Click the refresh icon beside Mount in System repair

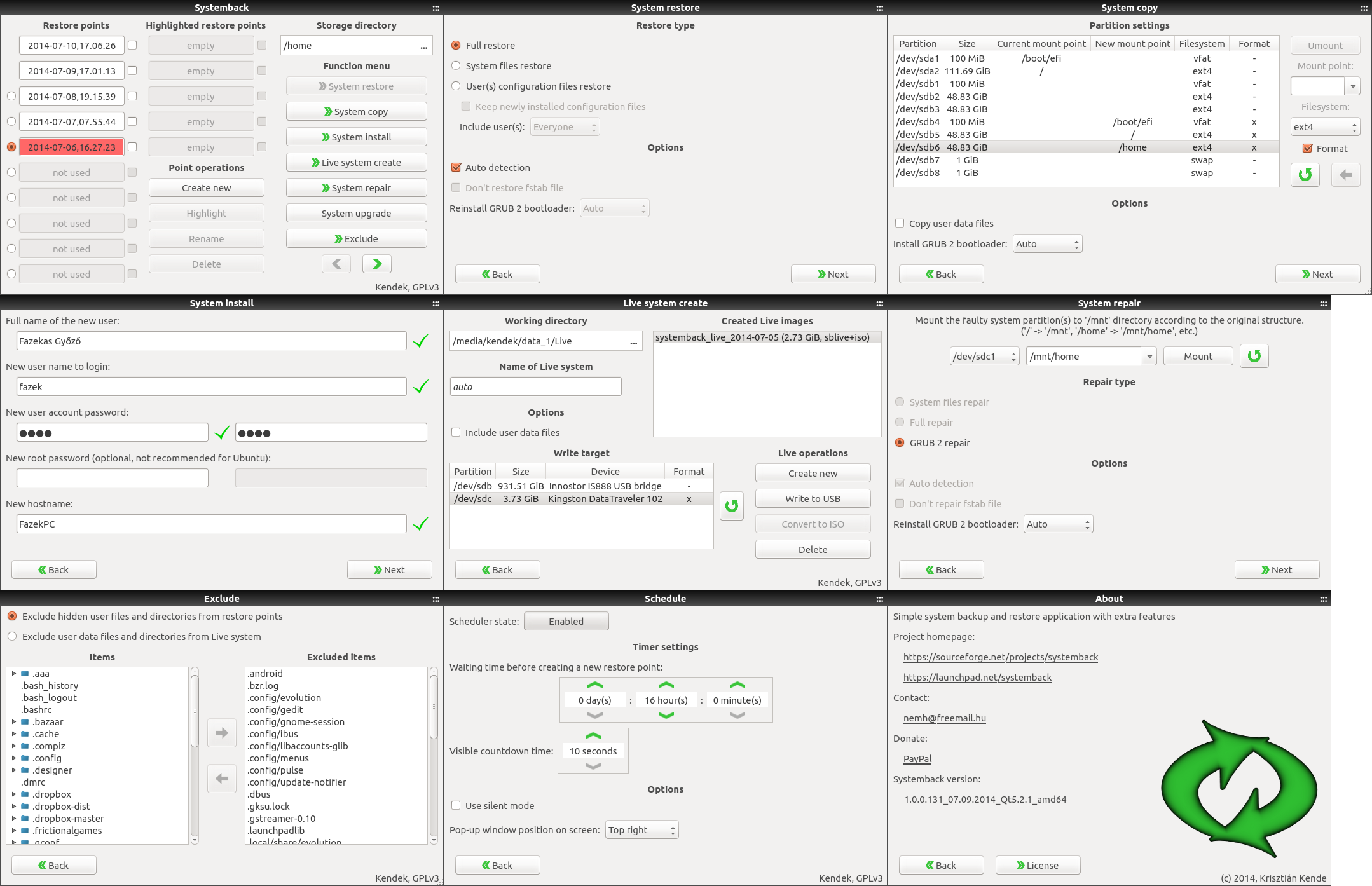(1253, 356)
